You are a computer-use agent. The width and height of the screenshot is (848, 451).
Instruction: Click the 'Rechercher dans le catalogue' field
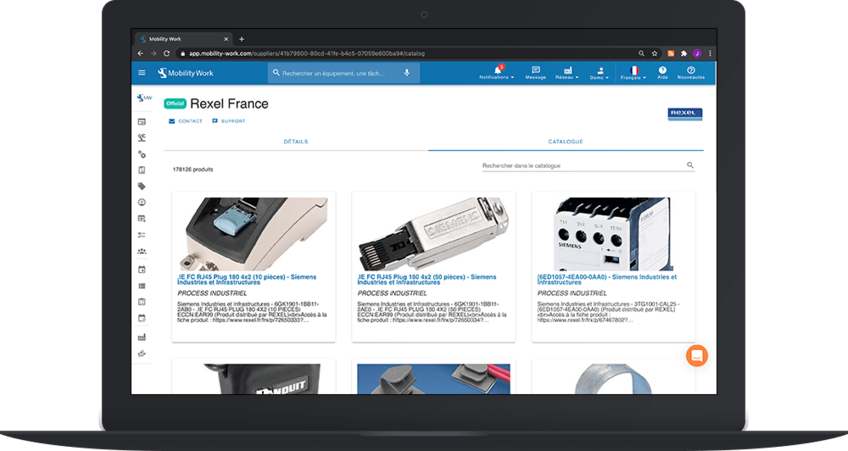[x=588, y=165]
